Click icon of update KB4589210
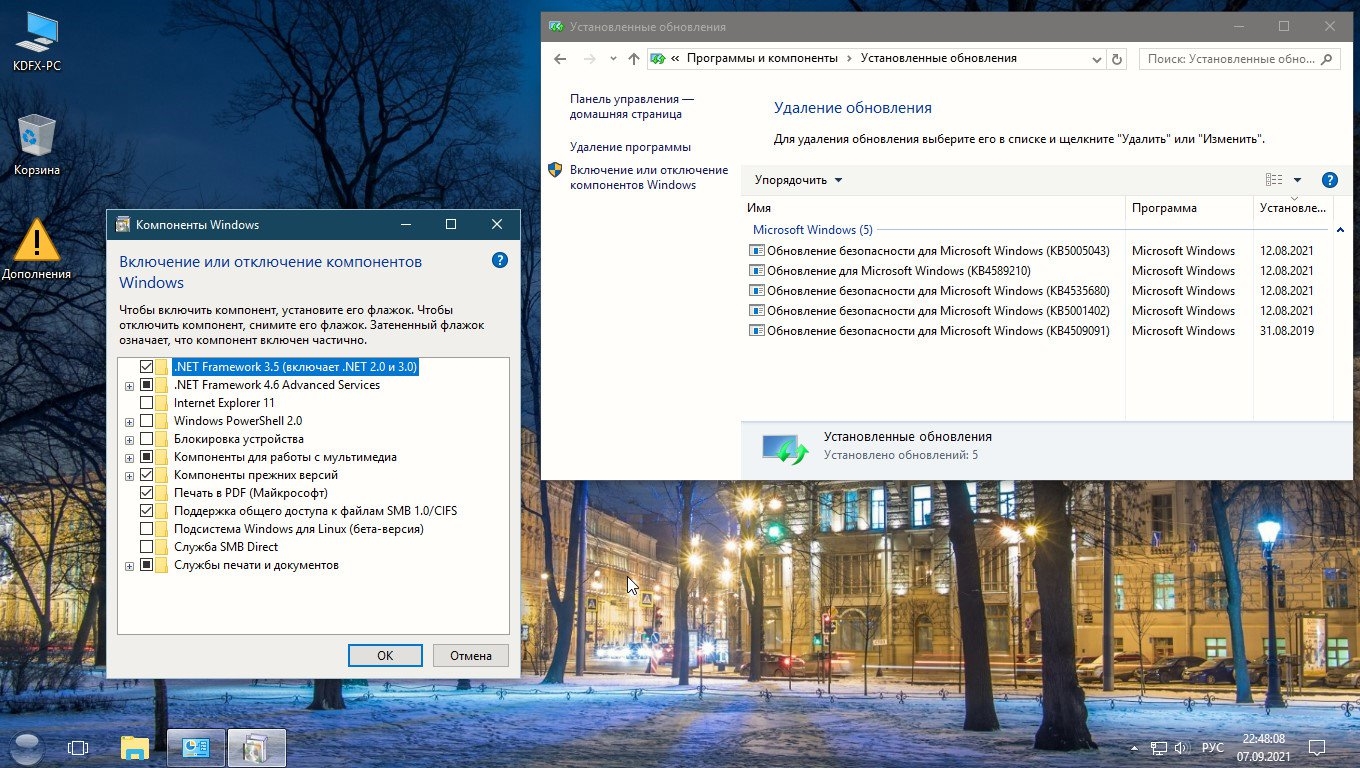 coord(756,271)
